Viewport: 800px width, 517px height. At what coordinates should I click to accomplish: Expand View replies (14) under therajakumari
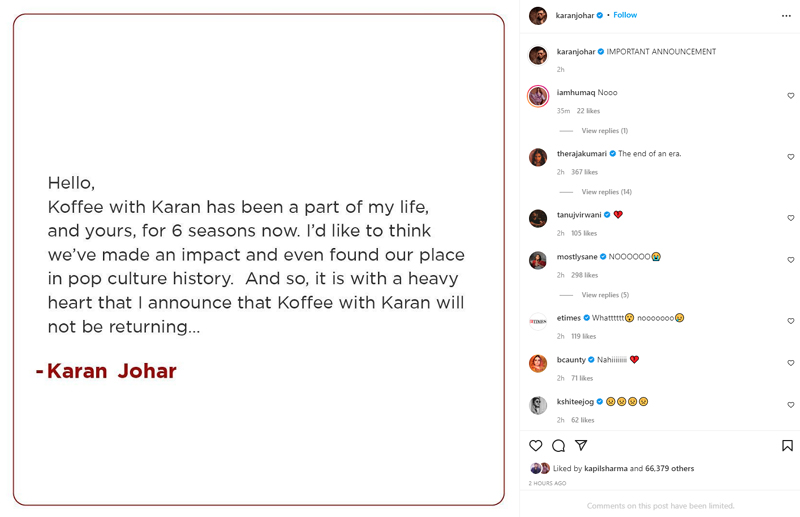pyautogui.click(x=606, y=192)
